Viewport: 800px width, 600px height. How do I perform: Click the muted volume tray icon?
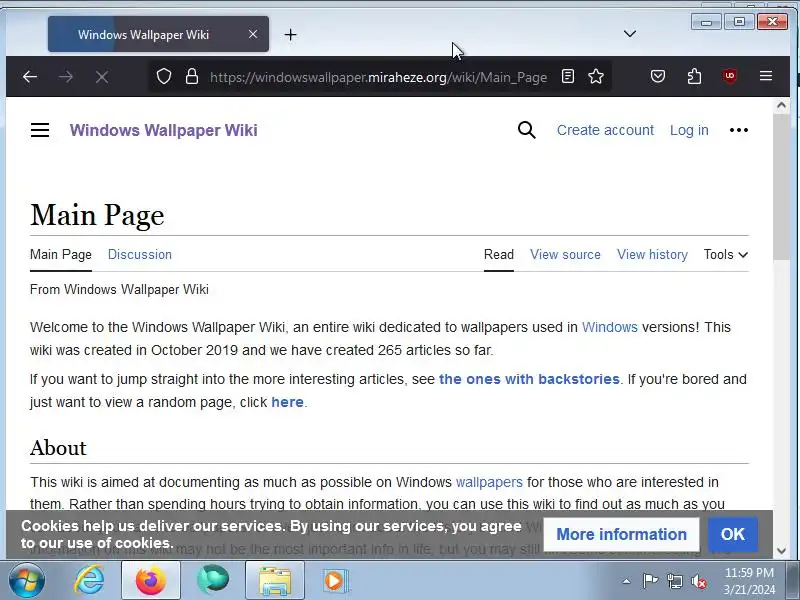pyautogui.click(x=698, y=581)
